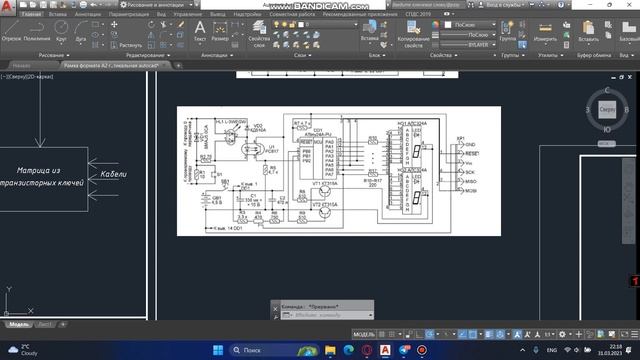Expand the Рисование panel
This screenshot has height=360, width=640.
point(54,55)
